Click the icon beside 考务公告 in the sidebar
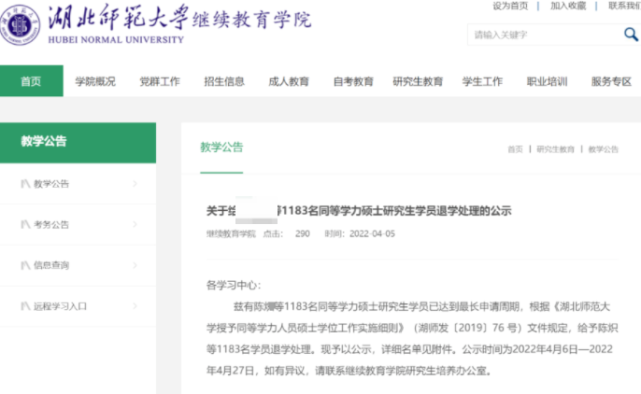The image size is (641, 394). coord(25,224)
